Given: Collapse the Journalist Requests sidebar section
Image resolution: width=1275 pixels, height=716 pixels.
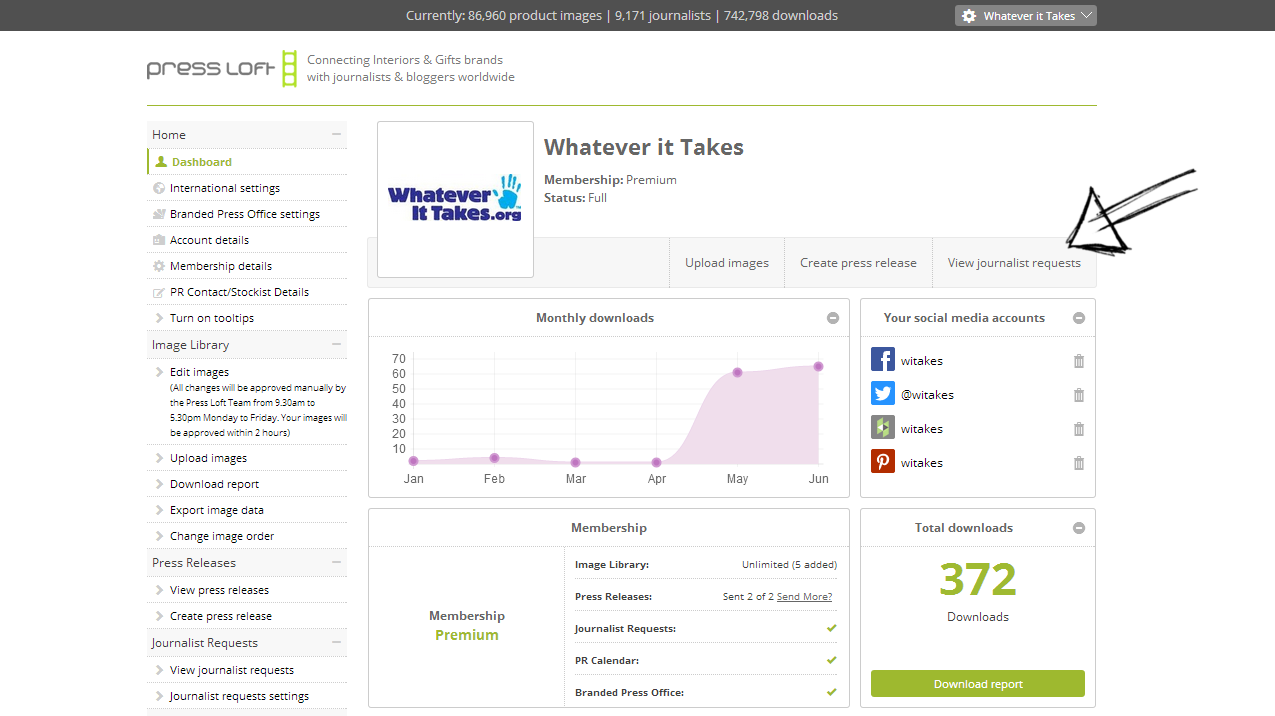Looking at the screenshot, I should click(337, 642).
